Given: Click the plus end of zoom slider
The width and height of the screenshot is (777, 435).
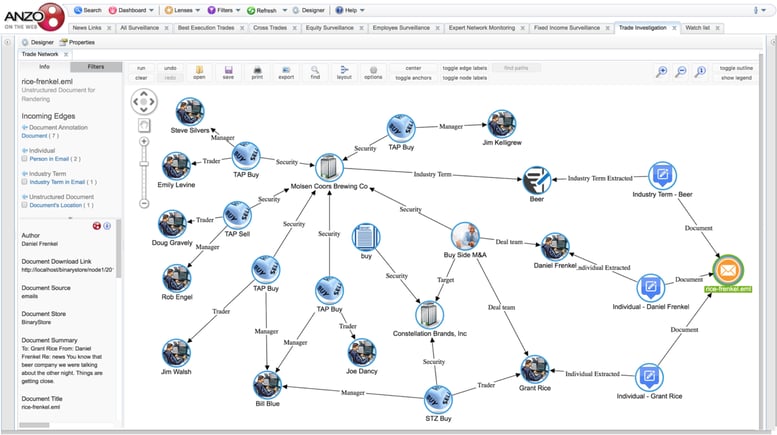Looking at the screenshot, I should (144, 142).
